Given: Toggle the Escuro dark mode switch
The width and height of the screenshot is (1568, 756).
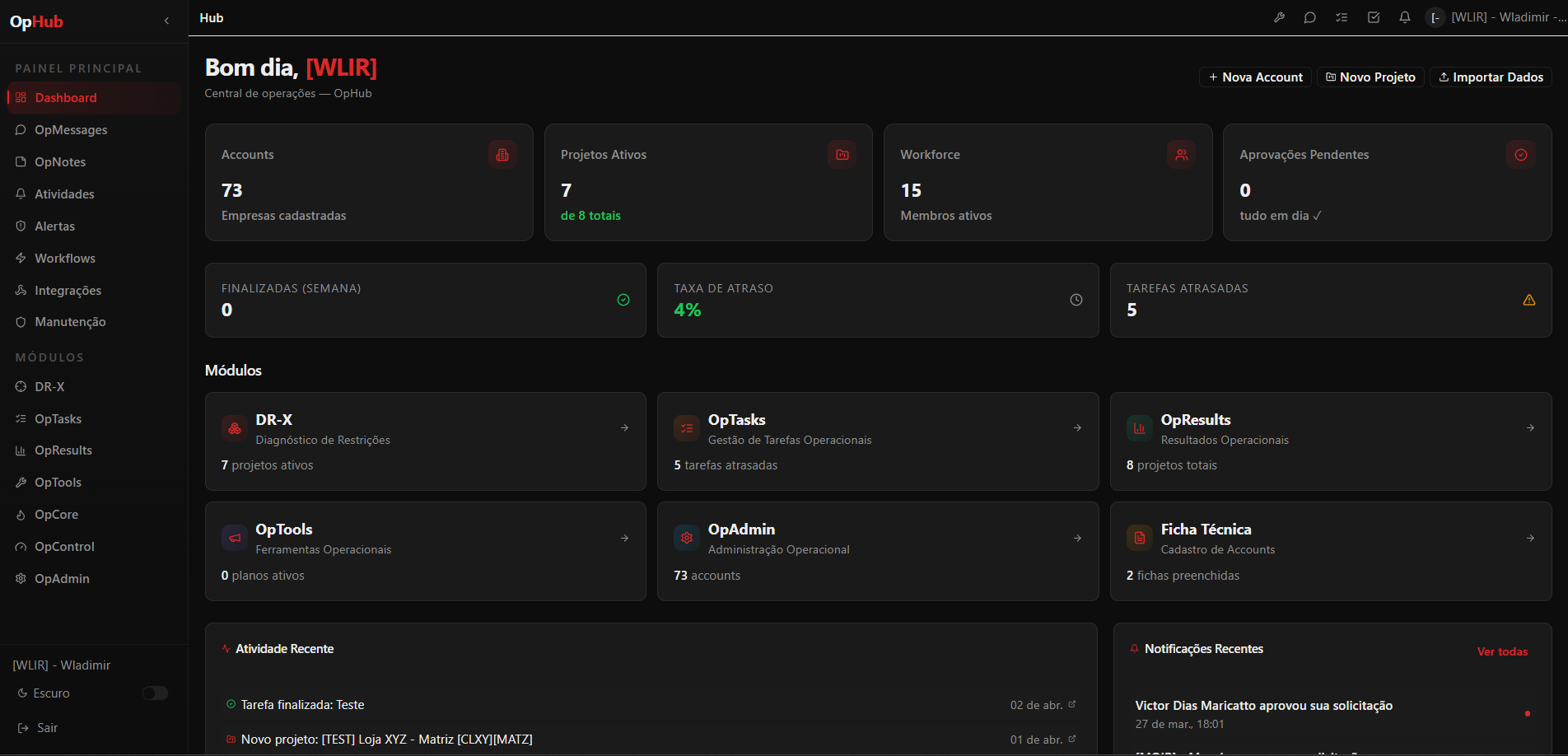Looking at the screenshot, I should (x=155, y=693).
